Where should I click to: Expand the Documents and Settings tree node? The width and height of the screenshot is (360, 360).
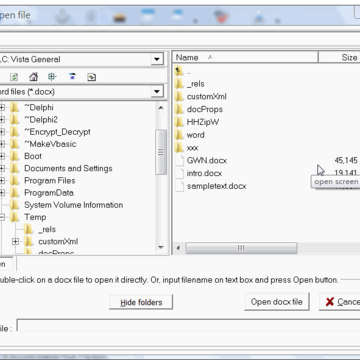pos(2,168)
